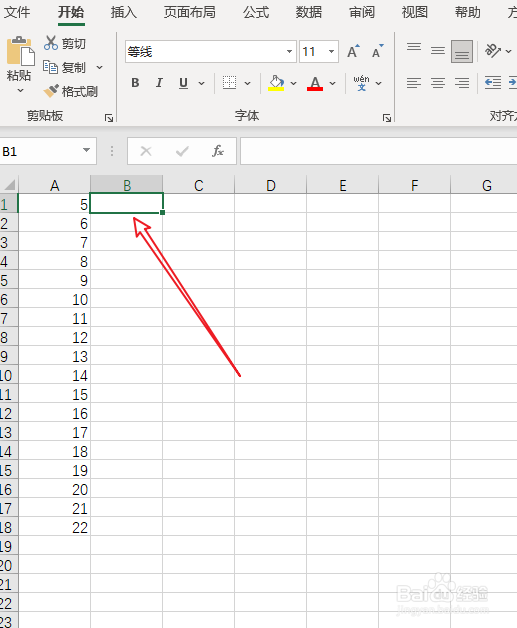
Task: Select the cell containing 16
Action: (54, 413)
